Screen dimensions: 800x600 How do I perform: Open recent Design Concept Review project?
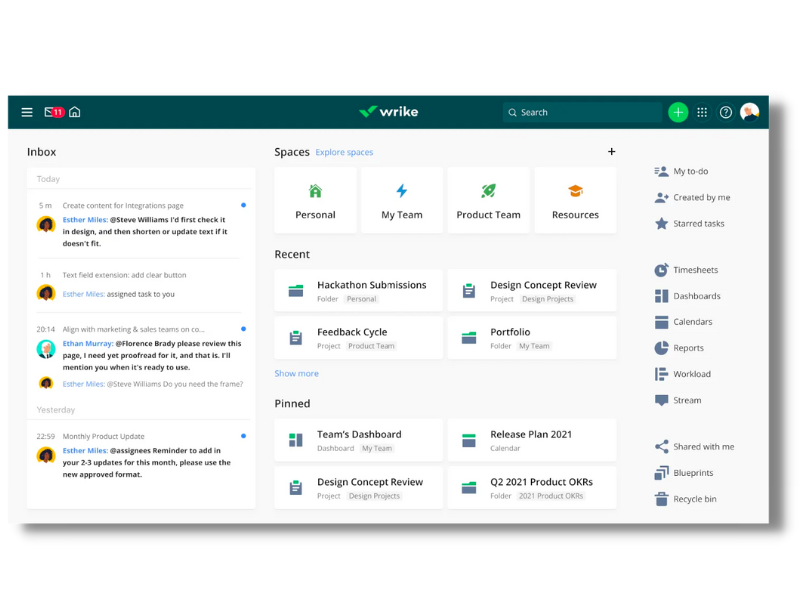pos(532,291)
